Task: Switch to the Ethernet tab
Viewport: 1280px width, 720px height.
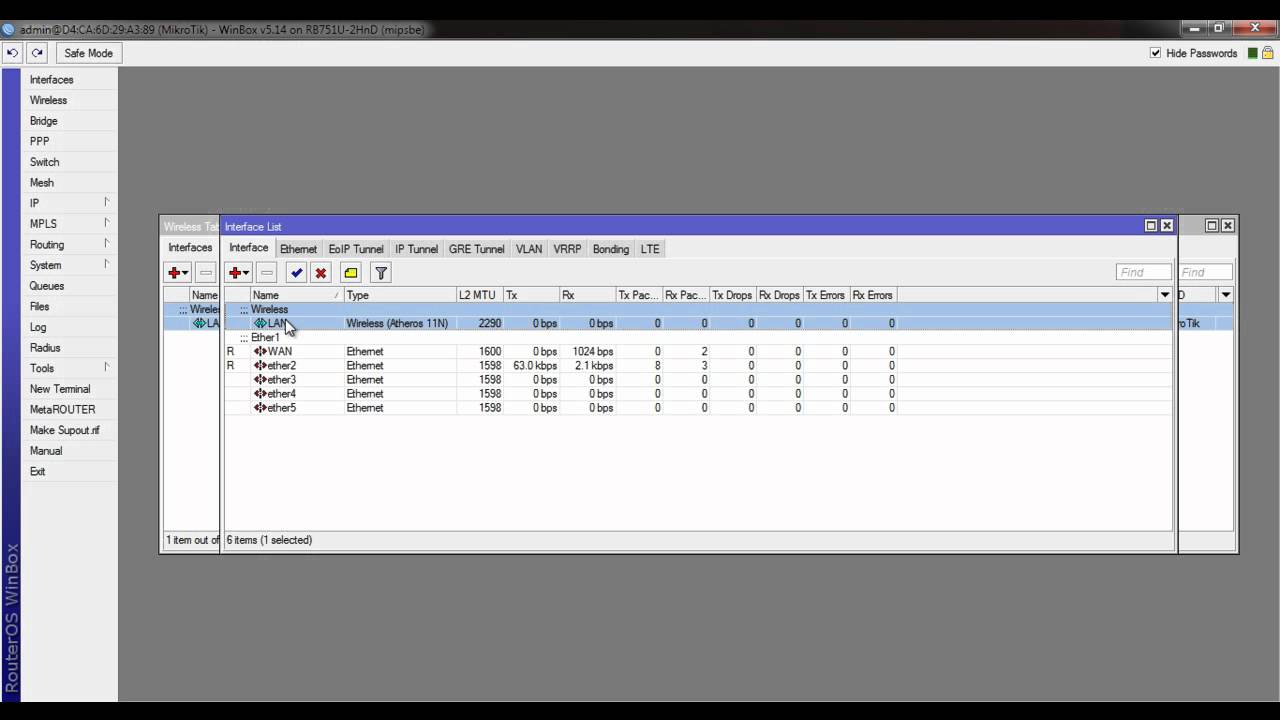Action: pyautogui.click(x=298, y=249)
